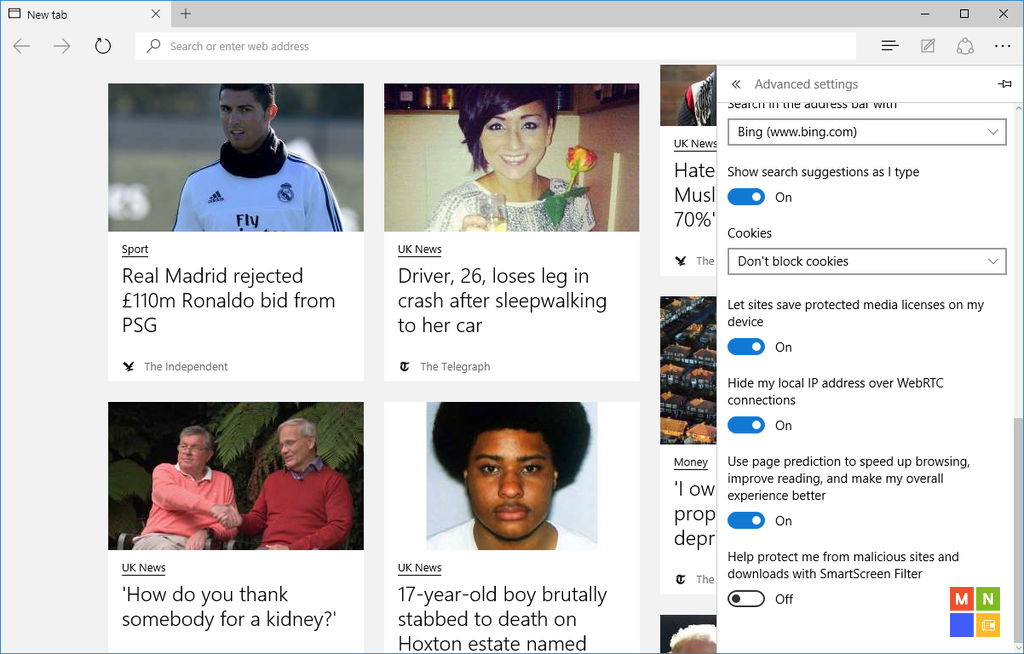
Task: Click the search magnifier icon in the address bar
Action: [153, 46]
